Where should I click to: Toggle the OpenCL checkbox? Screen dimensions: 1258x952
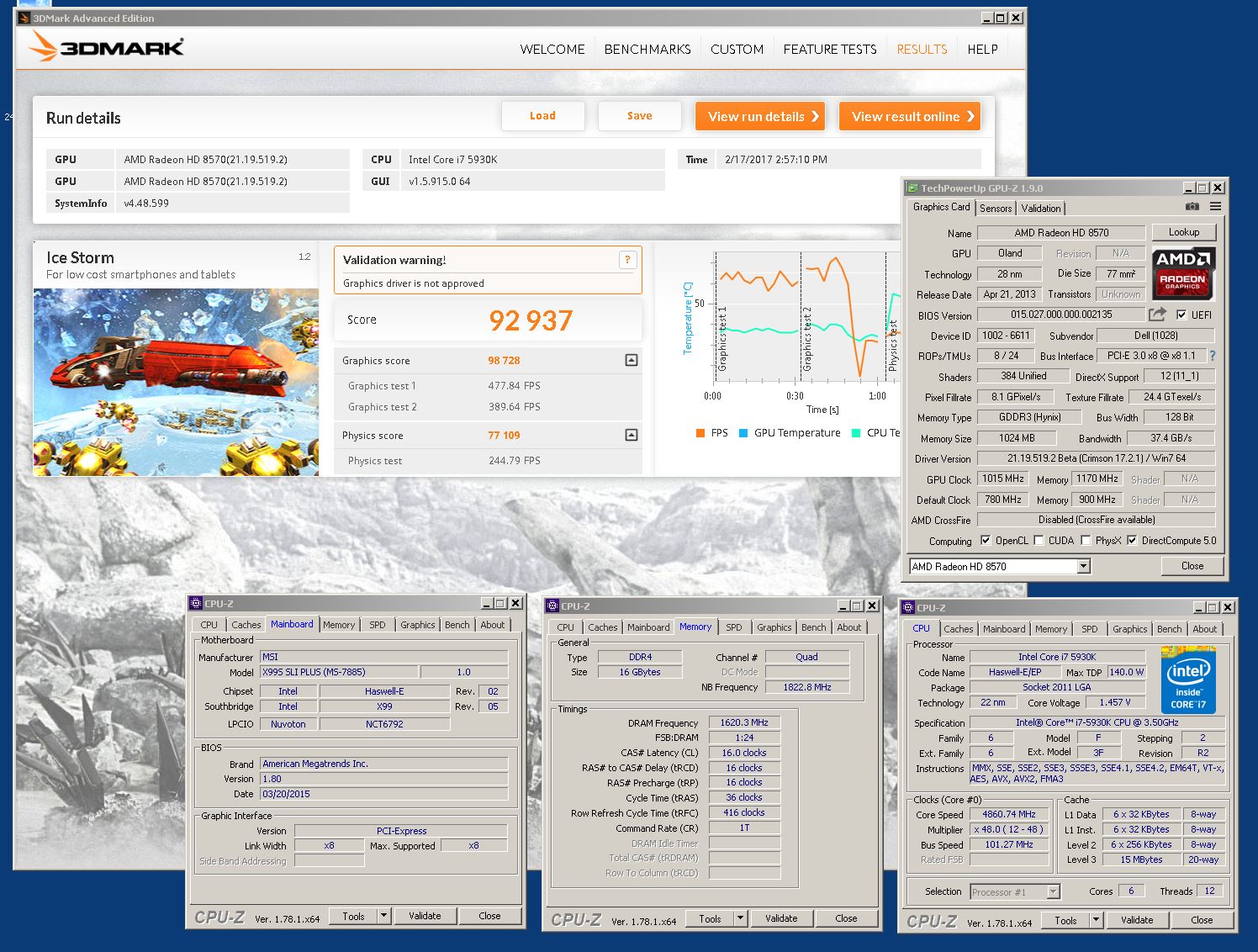986,541
